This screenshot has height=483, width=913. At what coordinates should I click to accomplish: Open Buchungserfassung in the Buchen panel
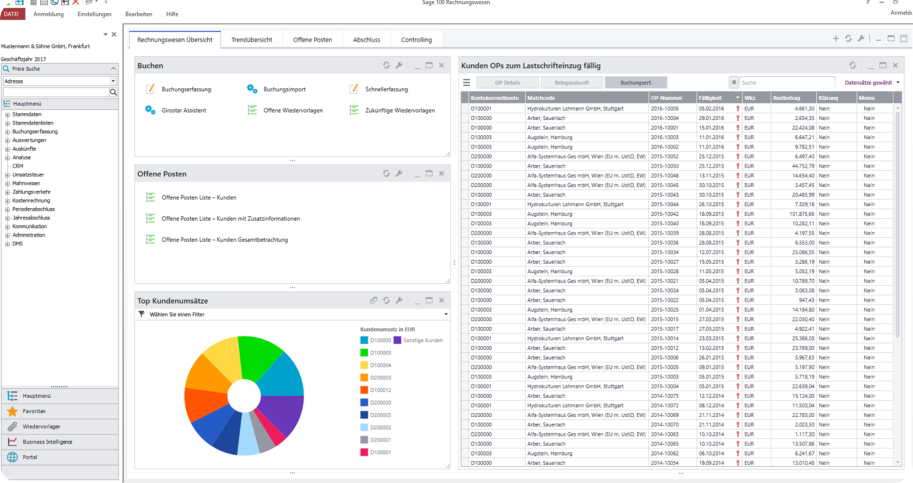[x=186, y=89]
